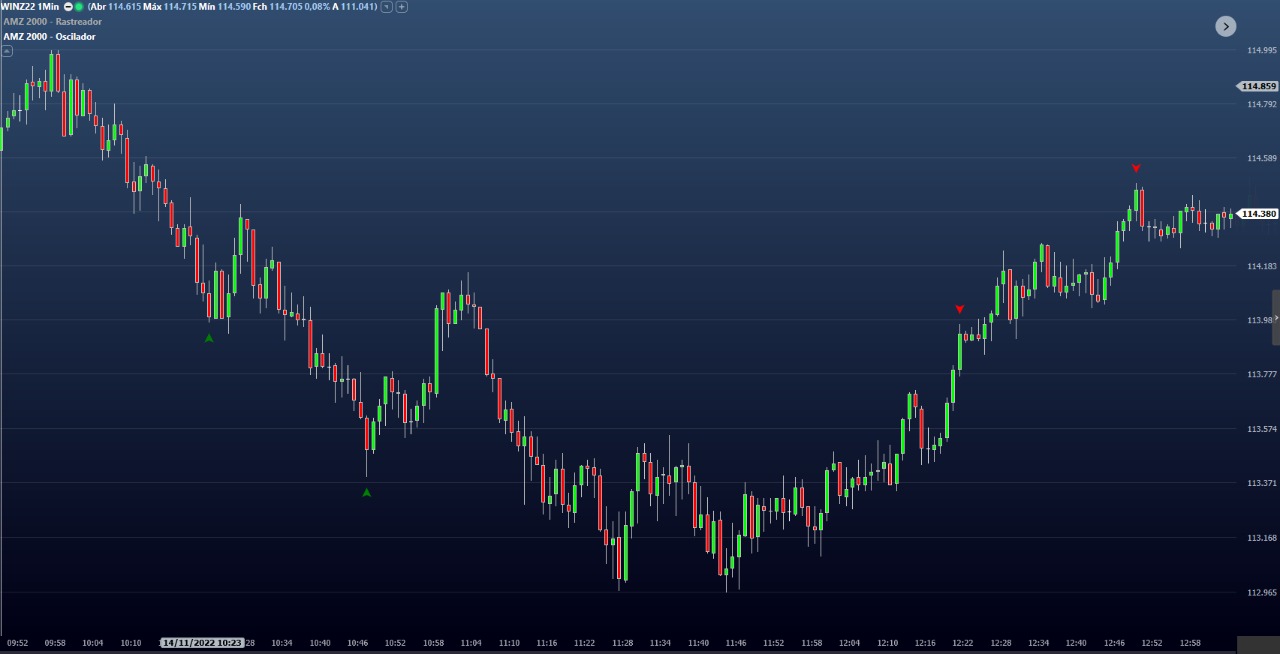The height and width of the screenshot is (654, 1280).
Task: Click the 114.859 price marker on the axis
Action: pos(1258,86)
